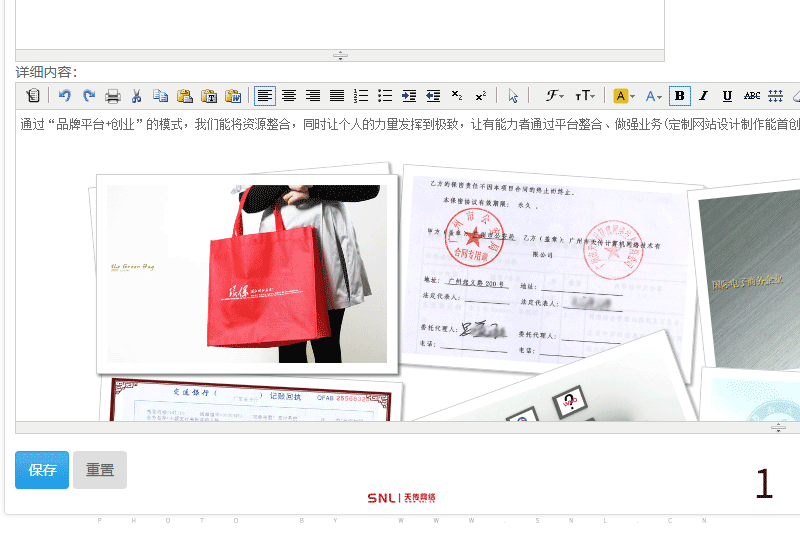Click the 重置 reset button
Viewport: 800px width, 533px height.
[x=100, y=470]
